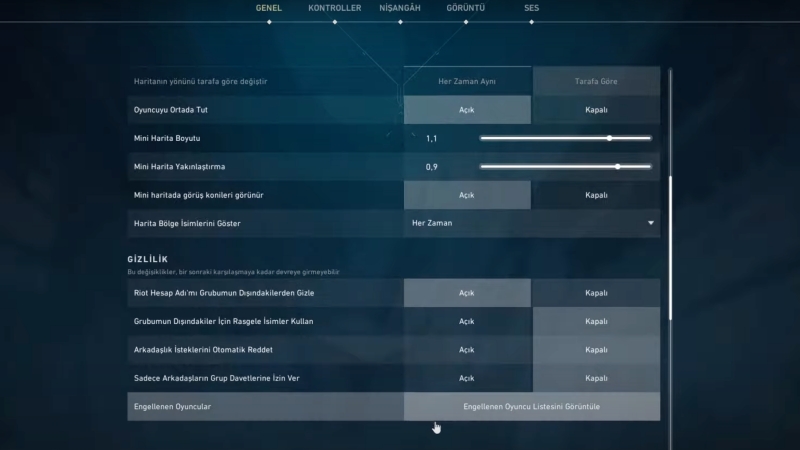Click the Mini Harita Yakınlaştırma slider handle
The width and height of the screenshot is (800, 450).
(x=618, y=167)
